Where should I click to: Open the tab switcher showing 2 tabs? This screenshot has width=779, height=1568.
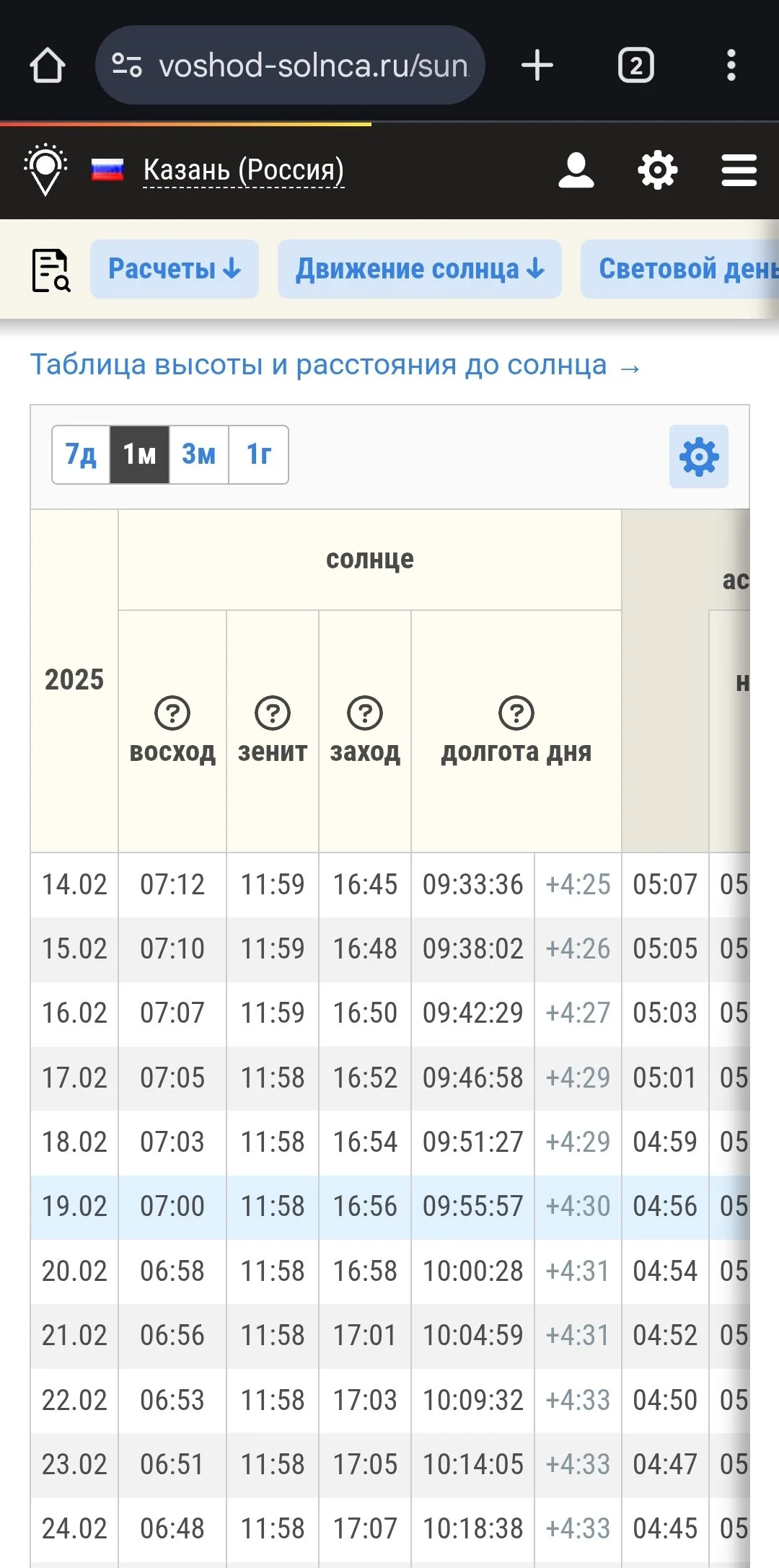point(635,66)
